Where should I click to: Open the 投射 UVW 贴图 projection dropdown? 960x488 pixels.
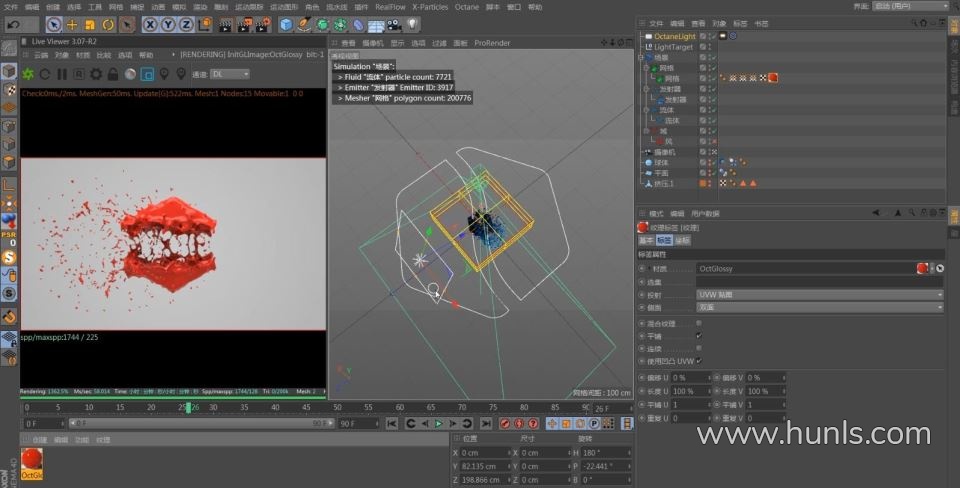point(819,295)
